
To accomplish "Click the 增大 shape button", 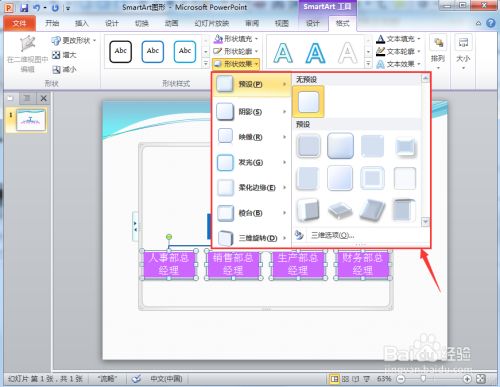I will (x=64, y=55).
